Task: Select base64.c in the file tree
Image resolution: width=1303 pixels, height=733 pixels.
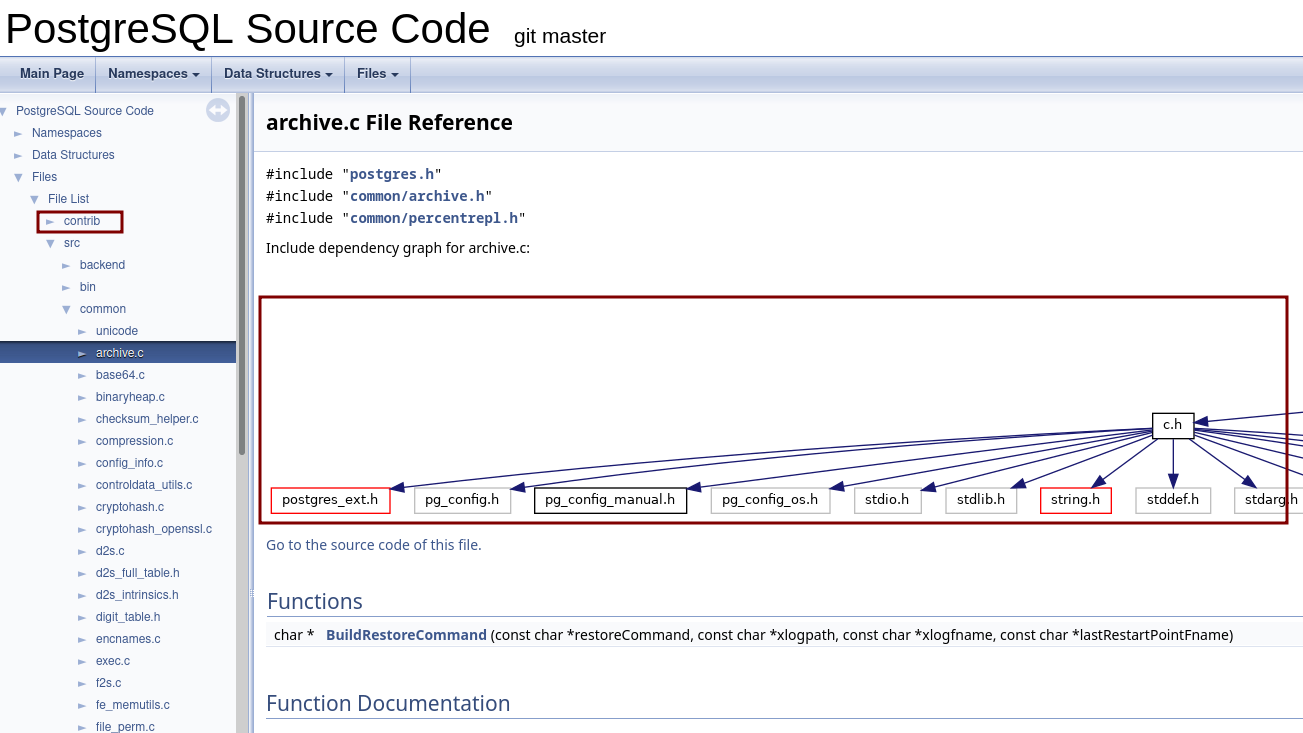Action: click(120, 375)
